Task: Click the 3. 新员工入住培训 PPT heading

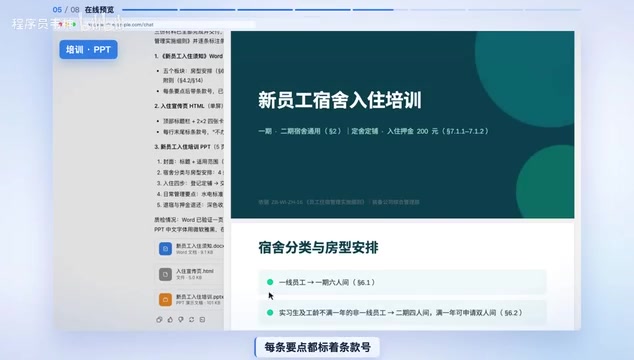Action: coord(189,147)
